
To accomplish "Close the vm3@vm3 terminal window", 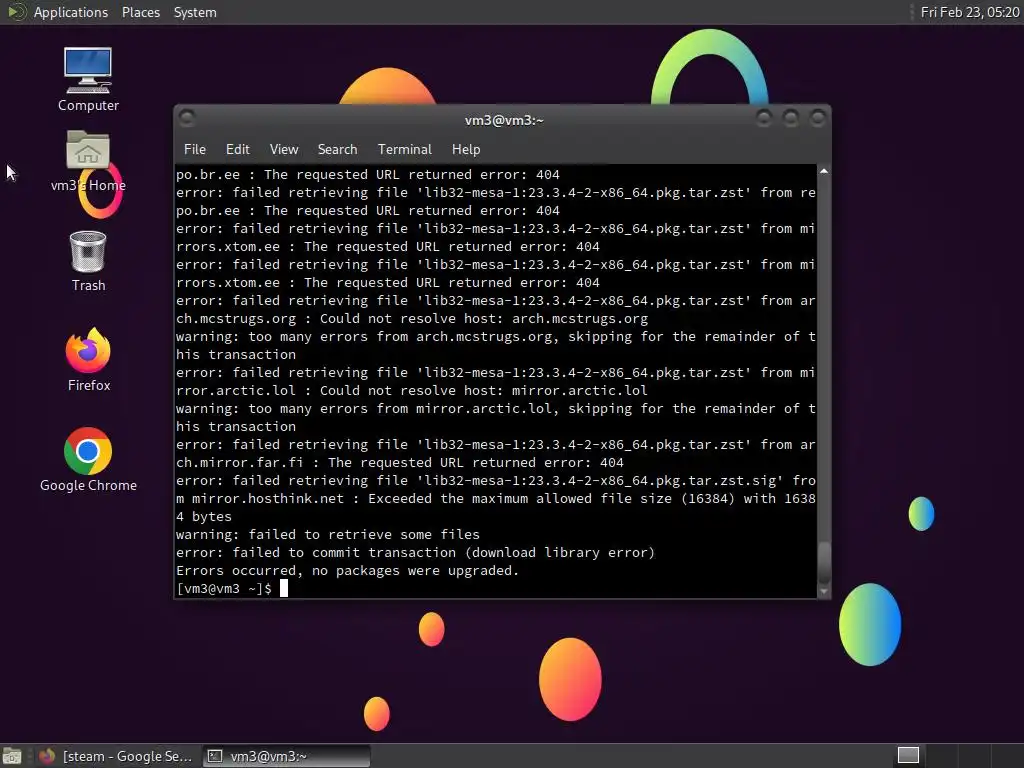I will click(x=817, y=118).
